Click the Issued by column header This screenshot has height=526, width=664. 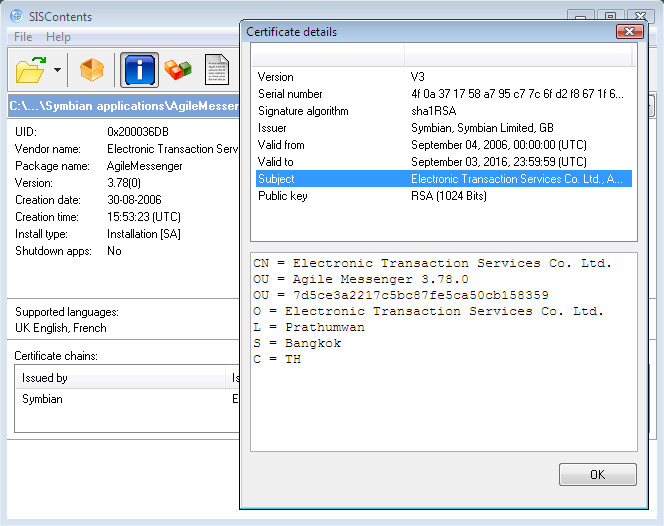[x=121, y=378]
